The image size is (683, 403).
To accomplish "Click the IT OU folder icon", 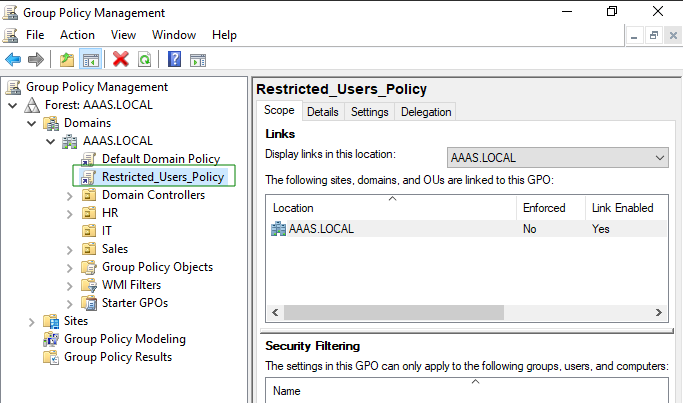I will (x=89, y=230).
